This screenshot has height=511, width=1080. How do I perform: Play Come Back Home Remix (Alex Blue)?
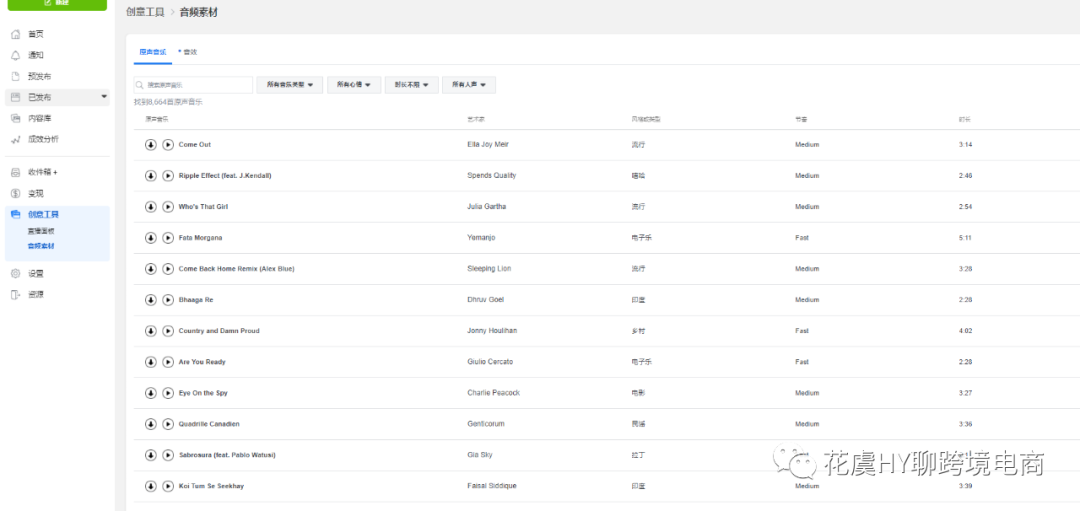pos(168,269)
